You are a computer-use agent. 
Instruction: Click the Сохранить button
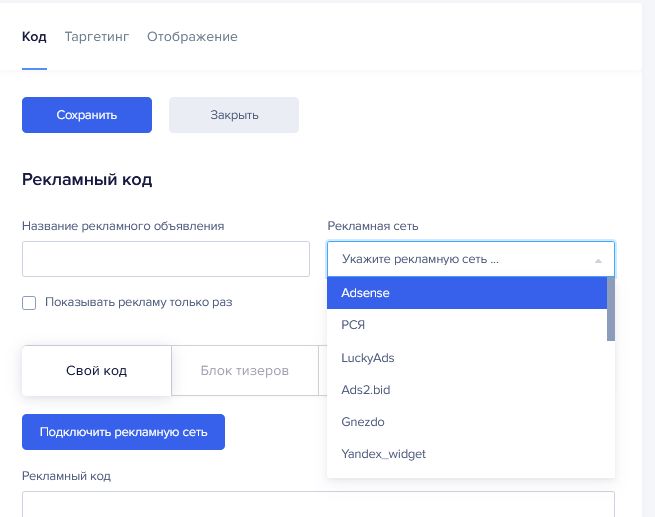tap(87, 115)
